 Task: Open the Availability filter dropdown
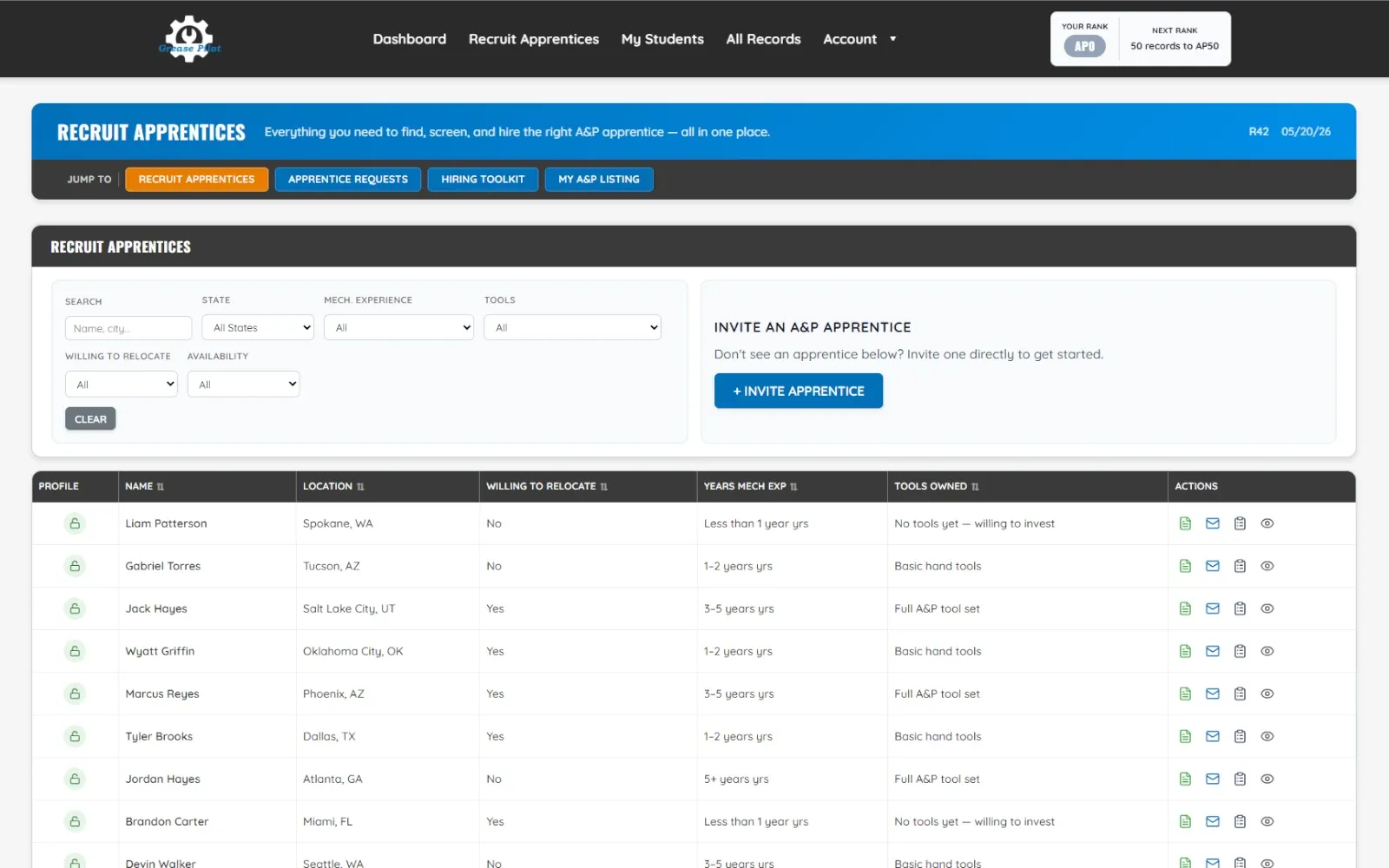243,384
